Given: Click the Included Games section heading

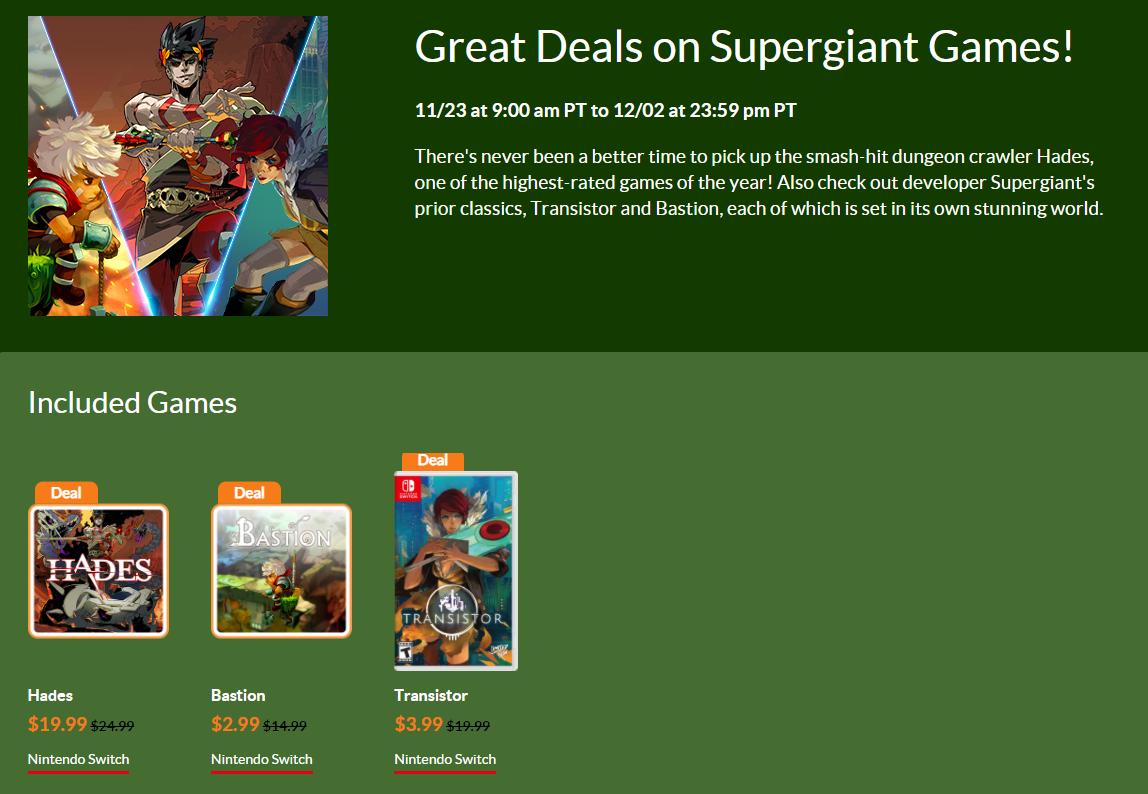Looking at the screenshot, I should pos(132,402).
